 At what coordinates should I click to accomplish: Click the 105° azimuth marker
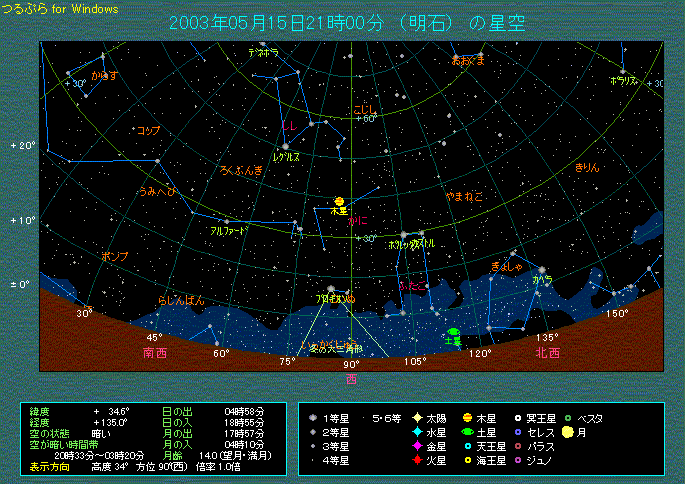[x=415, y=361]
